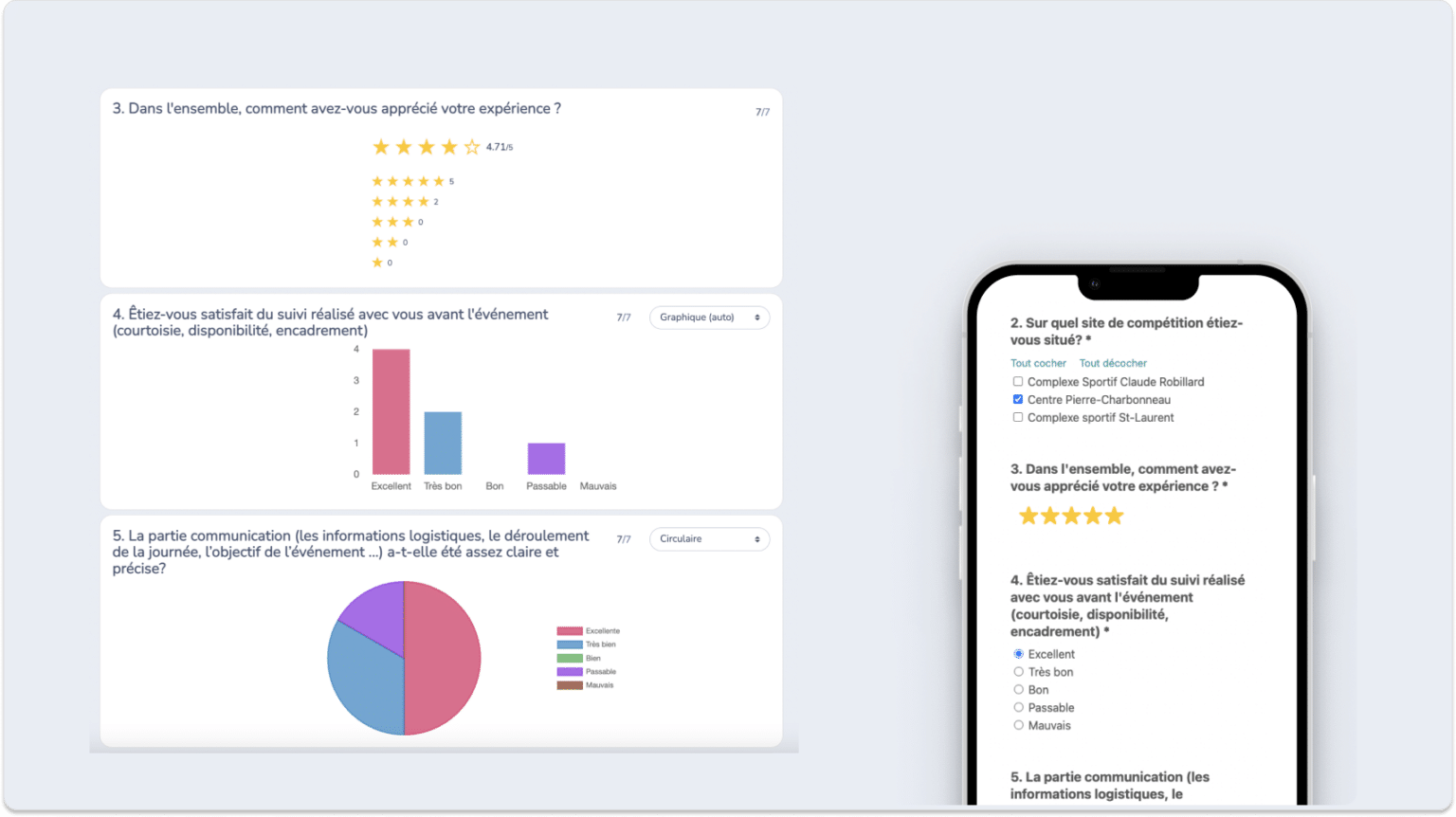This screenshot has height=817, width=1456.
Task: Click the red half of the pie chart
Action: (x=444, y=658)
